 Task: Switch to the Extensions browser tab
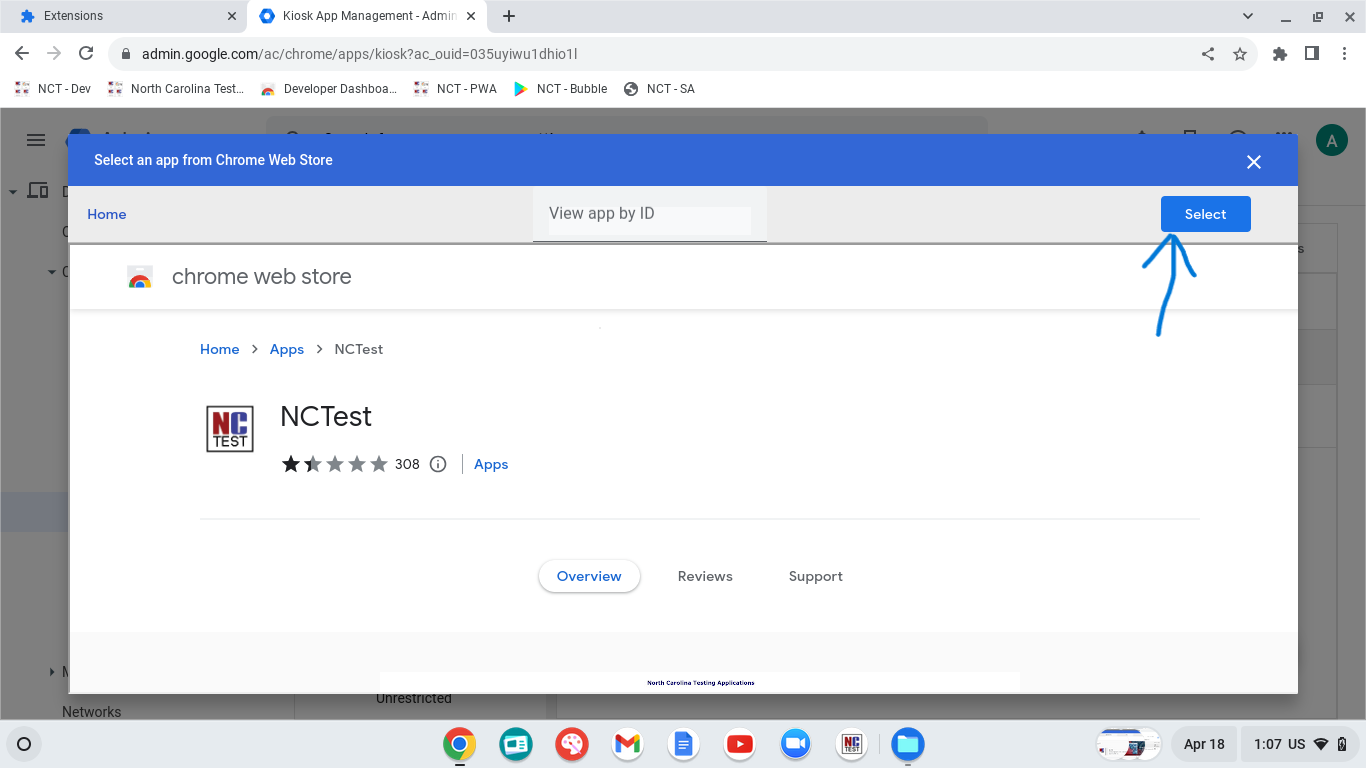(x=125, y=16)
